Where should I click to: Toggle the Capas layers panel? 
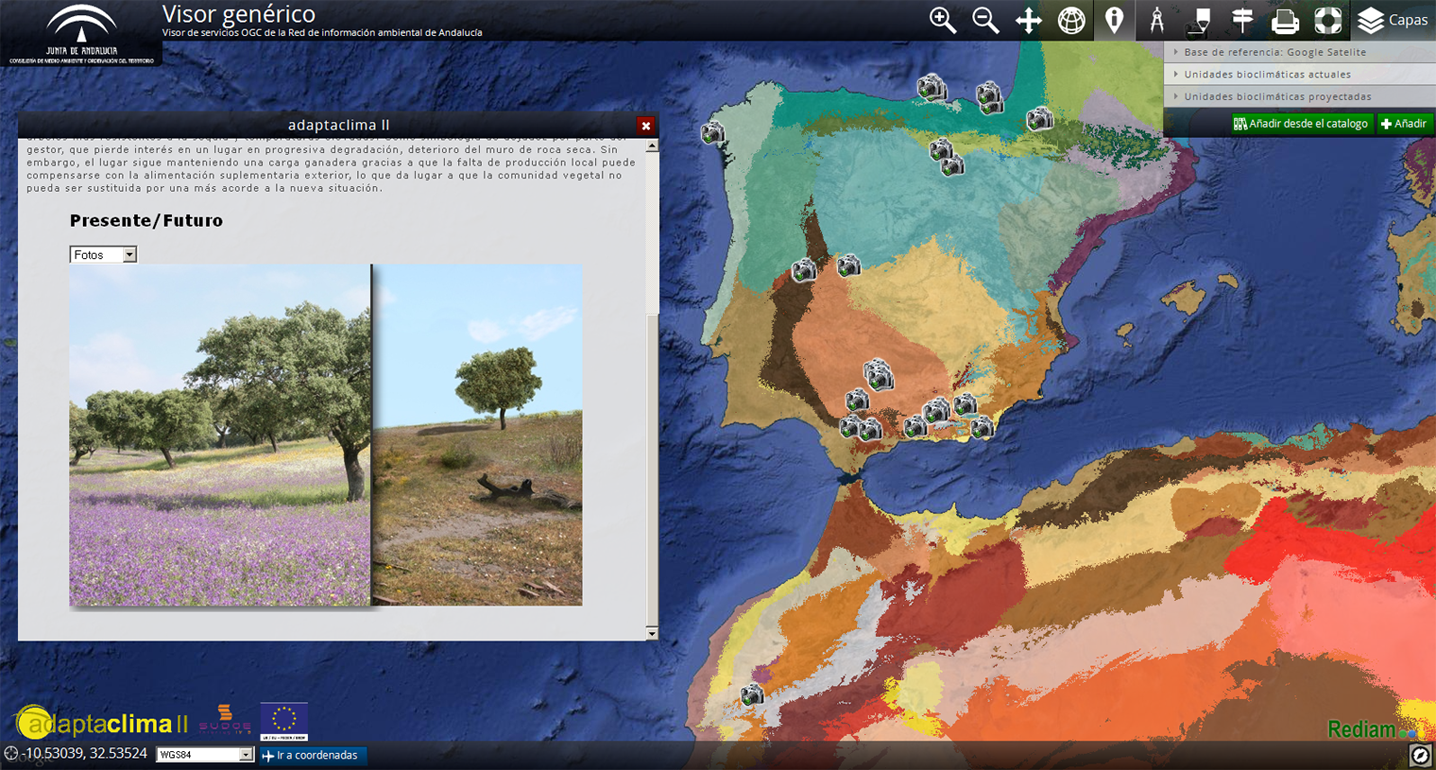[1393, 21]
